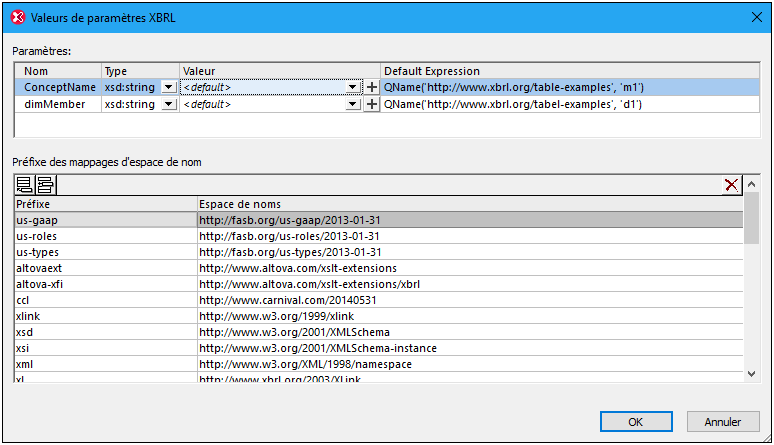Open the Type dropdown for ConceptName

pyautogui.click(x=168, y=87)
